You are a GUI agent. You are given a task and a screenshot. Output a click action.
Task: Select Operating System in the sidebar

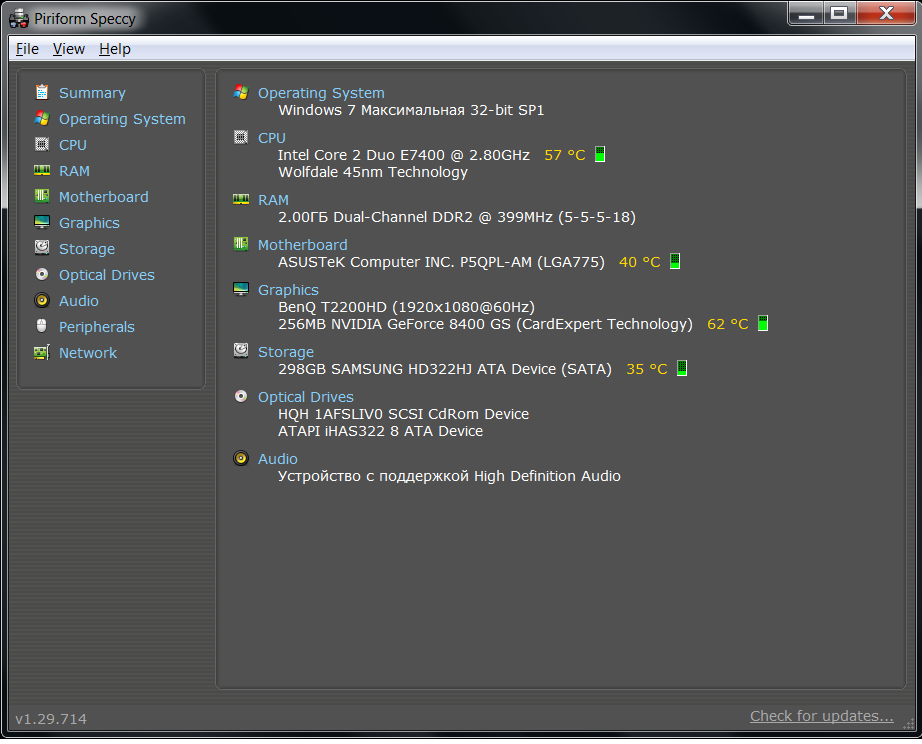pyautogui.click(x=122, y=119)
